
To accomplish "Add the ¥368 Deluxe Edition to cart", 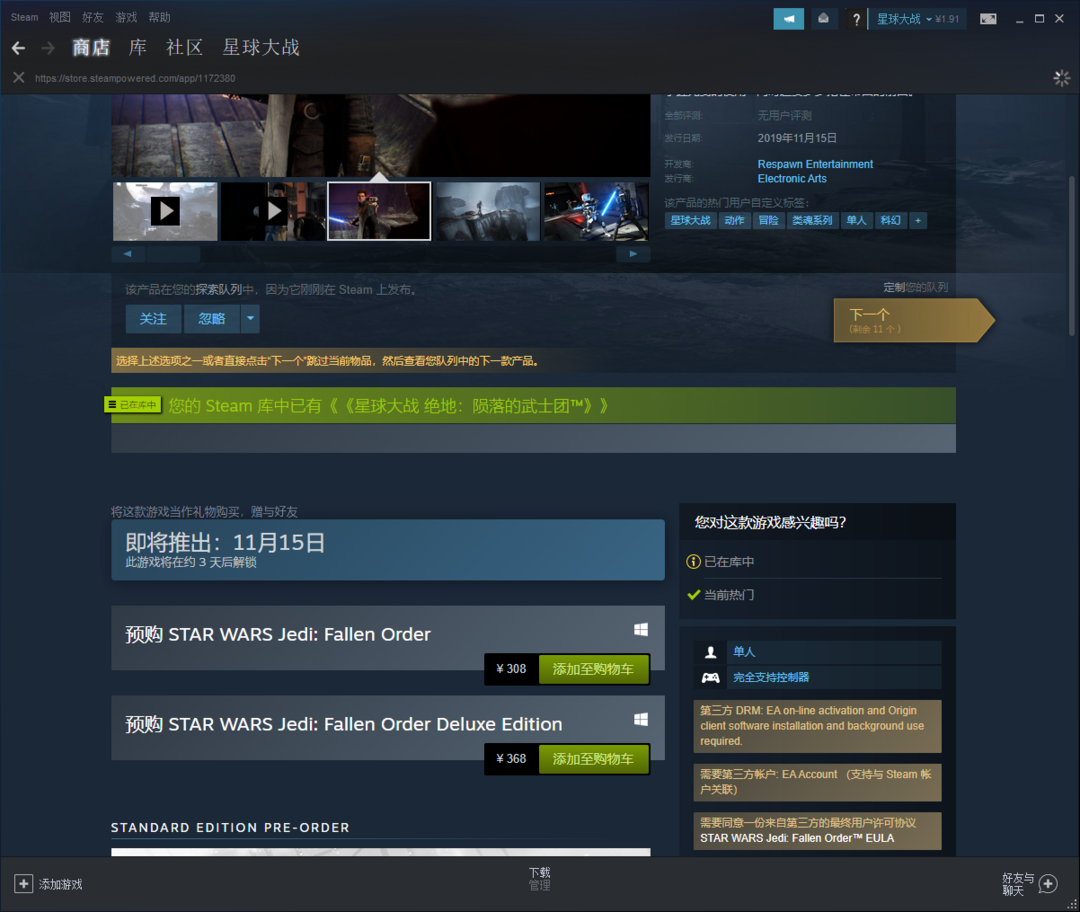I will click(593, 758).
